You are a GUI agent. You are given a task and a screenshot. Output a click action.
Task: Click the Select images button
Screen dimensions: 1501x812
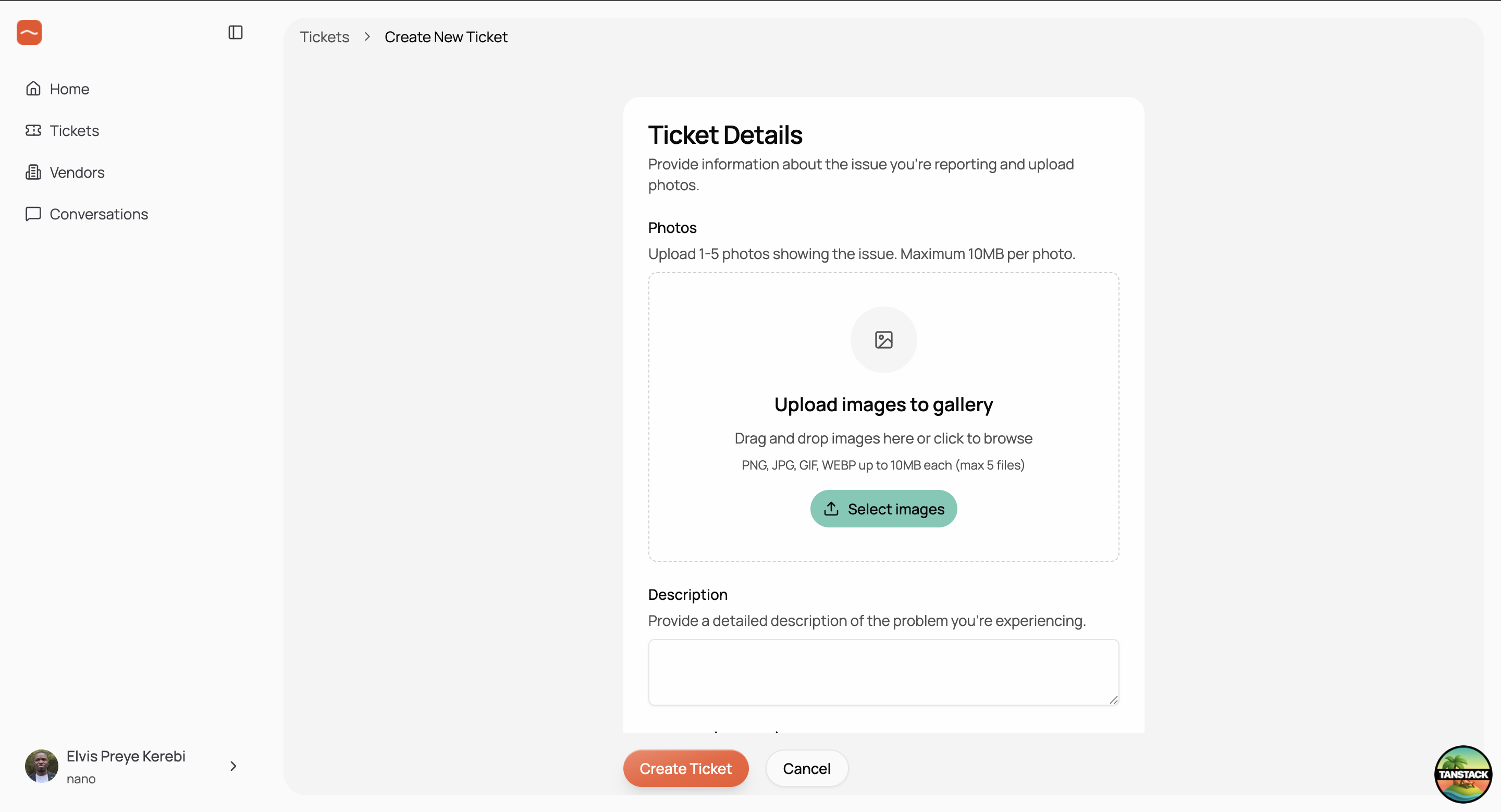click(883, 509)
